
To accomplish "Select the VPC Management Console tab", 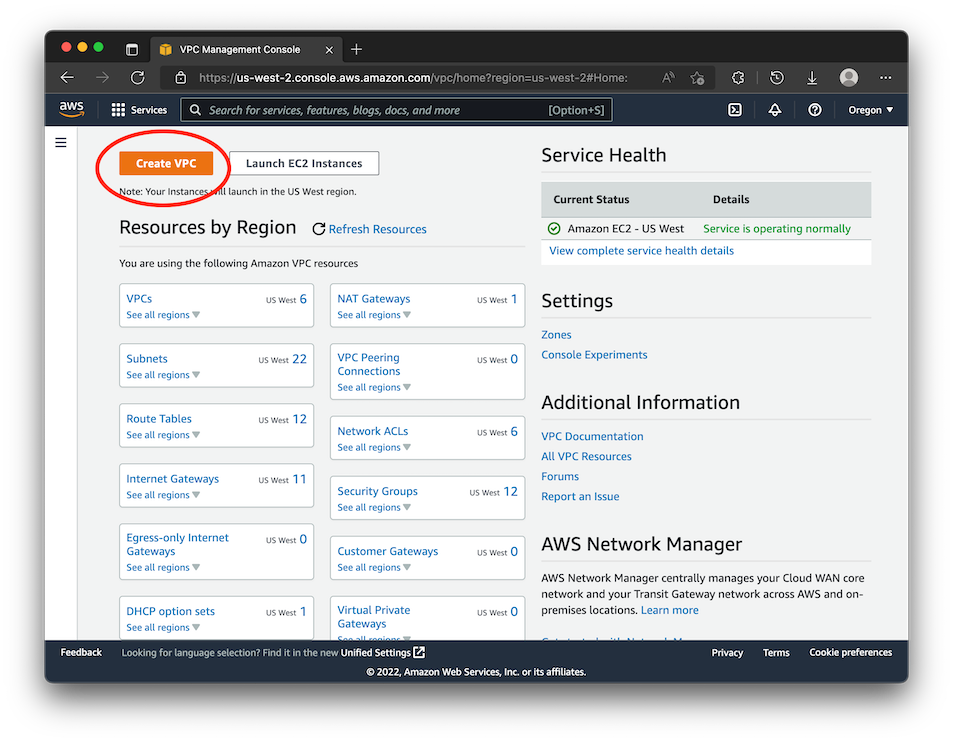I will 246,50.
